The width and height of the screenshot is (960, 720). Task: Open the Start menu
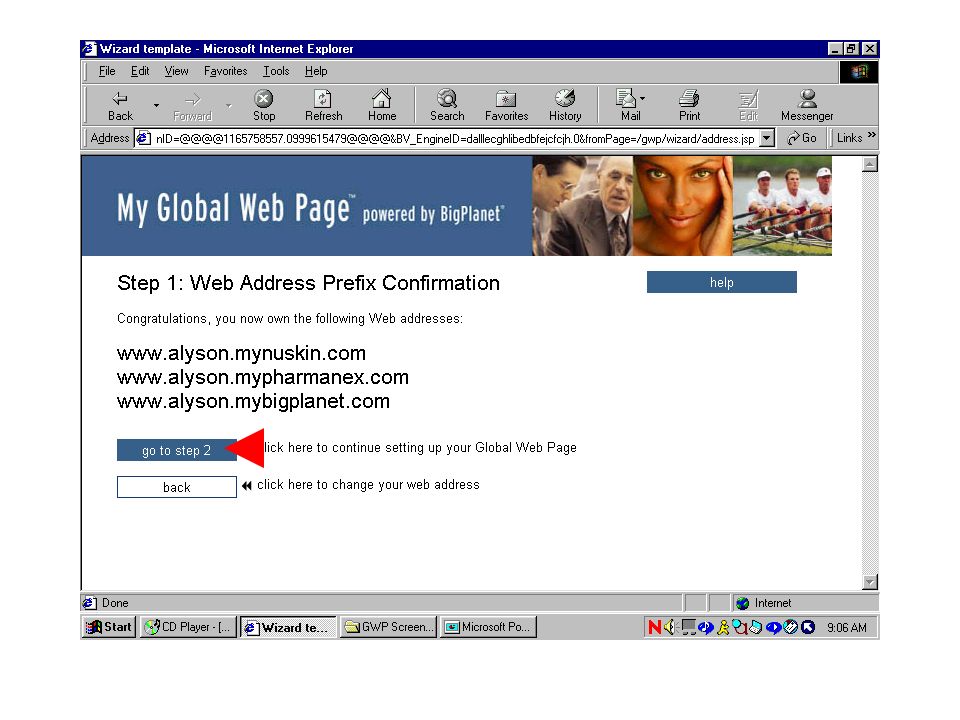coord(108,627)
